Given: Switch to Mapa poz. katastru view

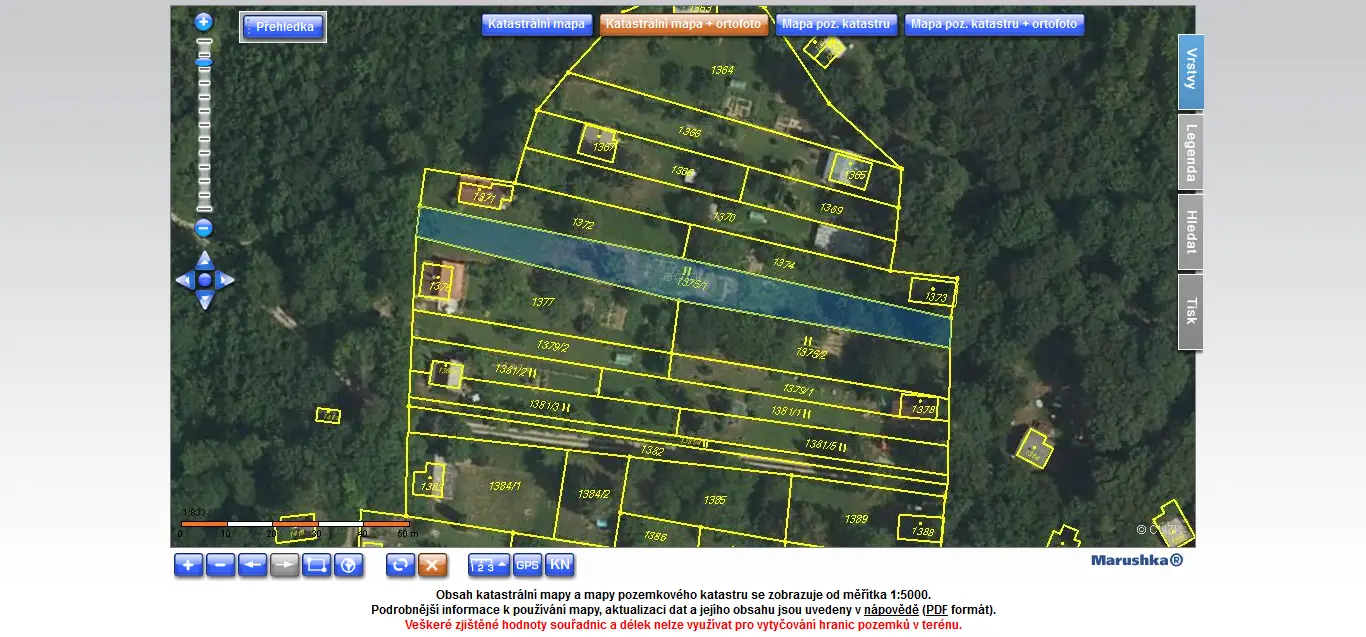Looking at the screenshot, I should point(835,24).
